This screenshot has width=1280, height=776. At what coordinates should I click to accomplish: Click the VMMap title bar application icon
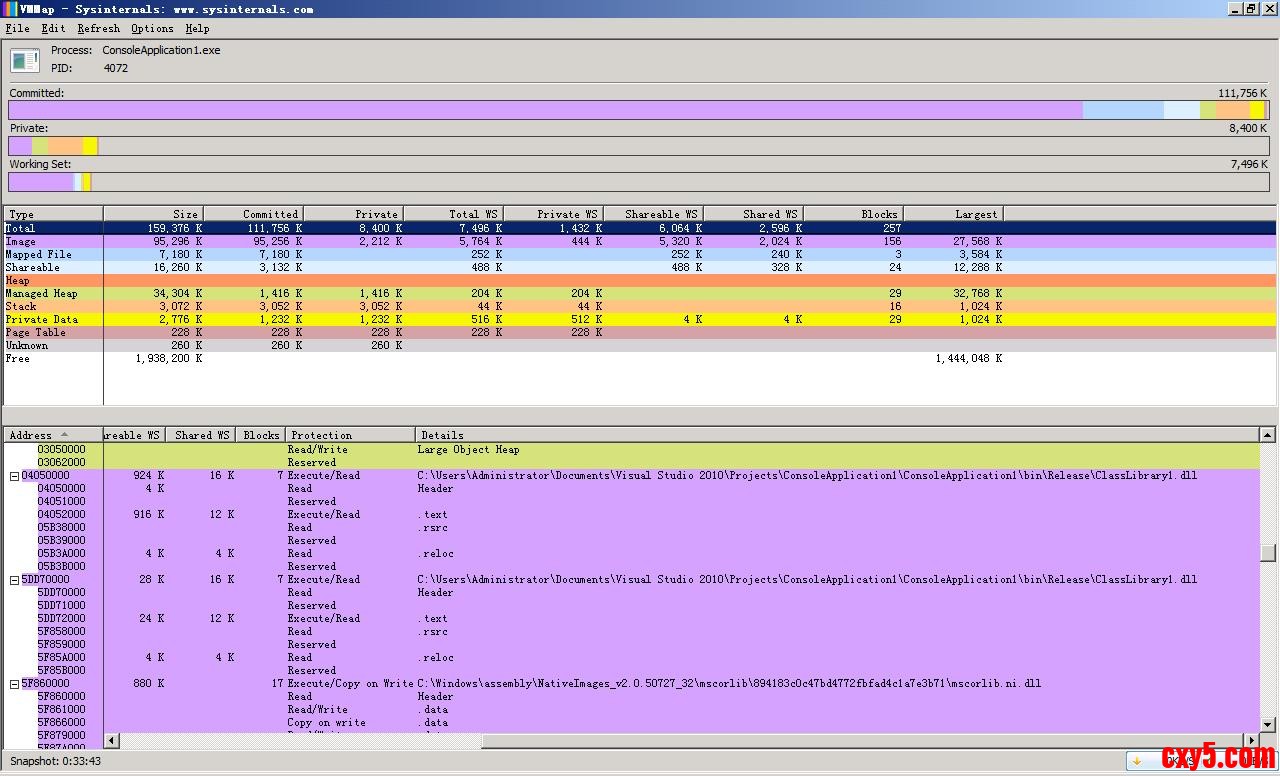point(10,9)
